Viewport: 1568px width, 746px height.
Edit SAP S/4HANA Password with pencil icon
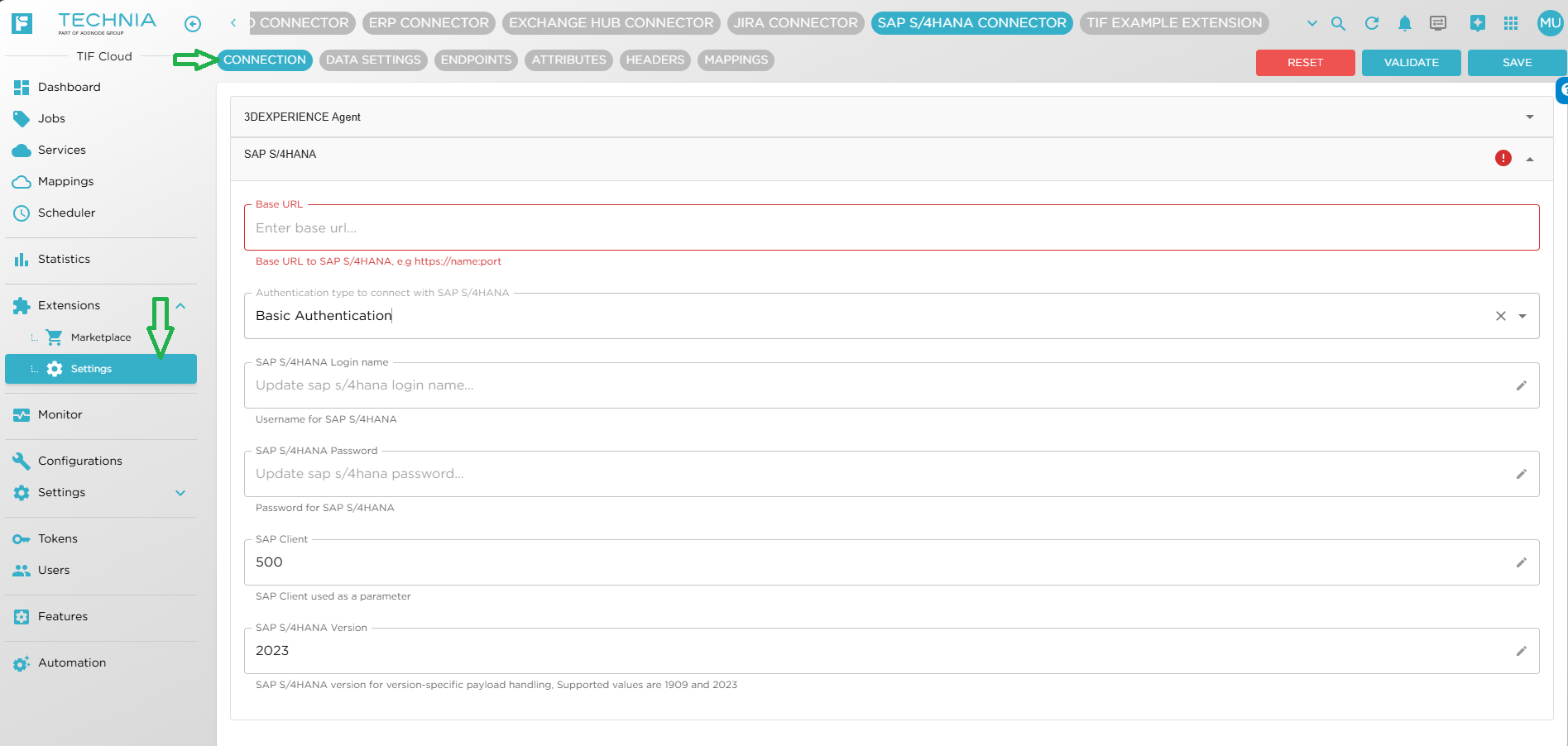1521,474
